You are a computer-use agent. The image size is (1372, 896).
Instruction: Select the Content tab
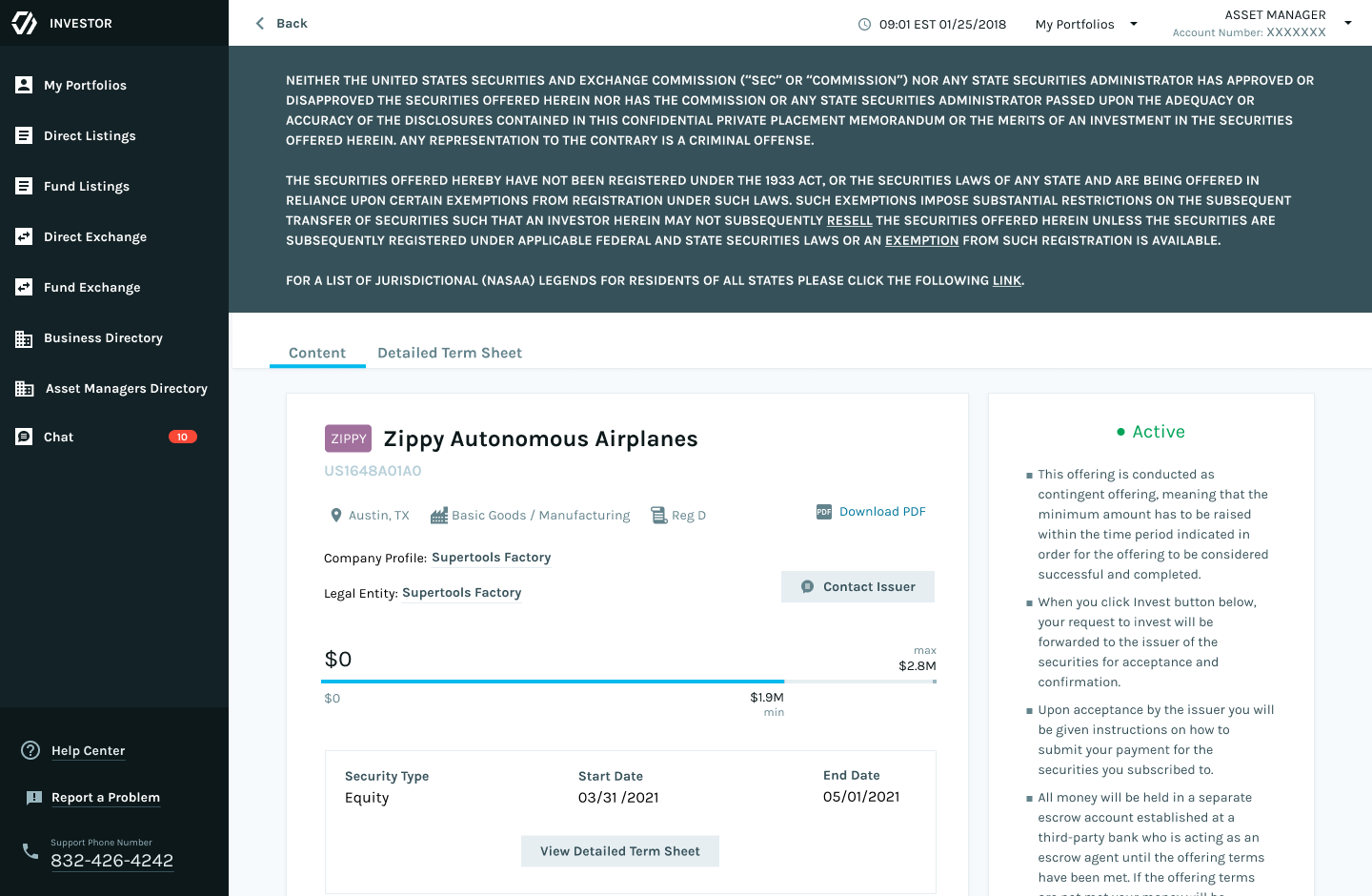click(x=317, y=353)
